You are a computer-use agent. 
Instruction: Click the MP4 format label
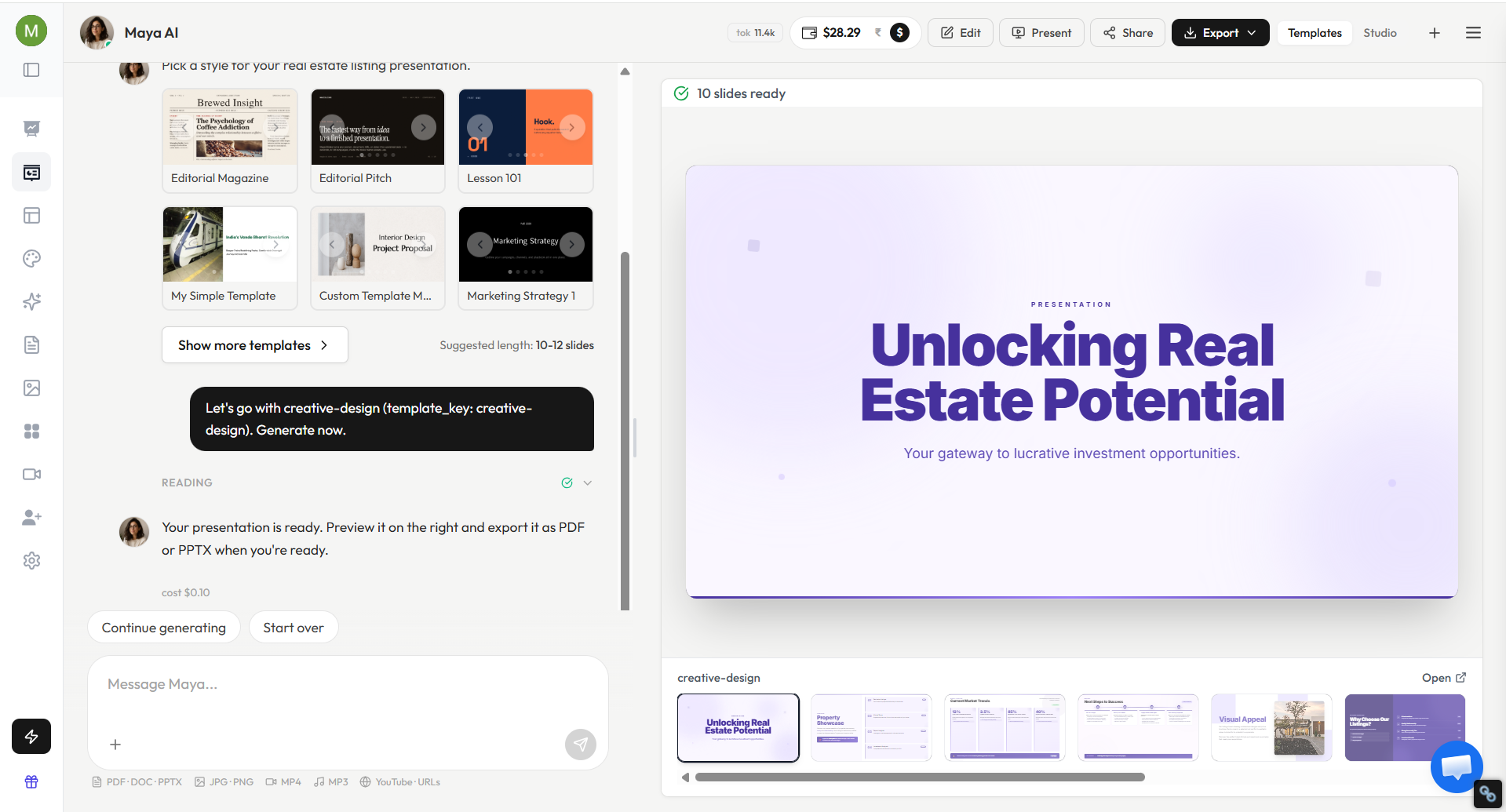click(x=283, y=782)
